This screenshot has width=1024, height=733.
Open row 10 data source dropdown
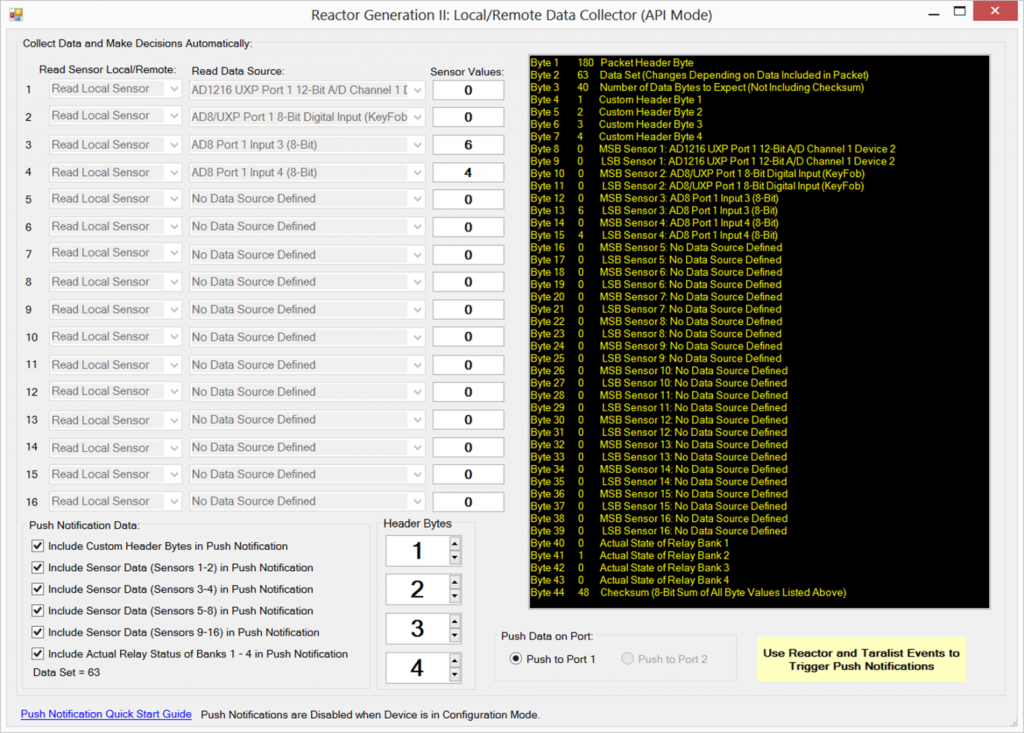point(307,337)
